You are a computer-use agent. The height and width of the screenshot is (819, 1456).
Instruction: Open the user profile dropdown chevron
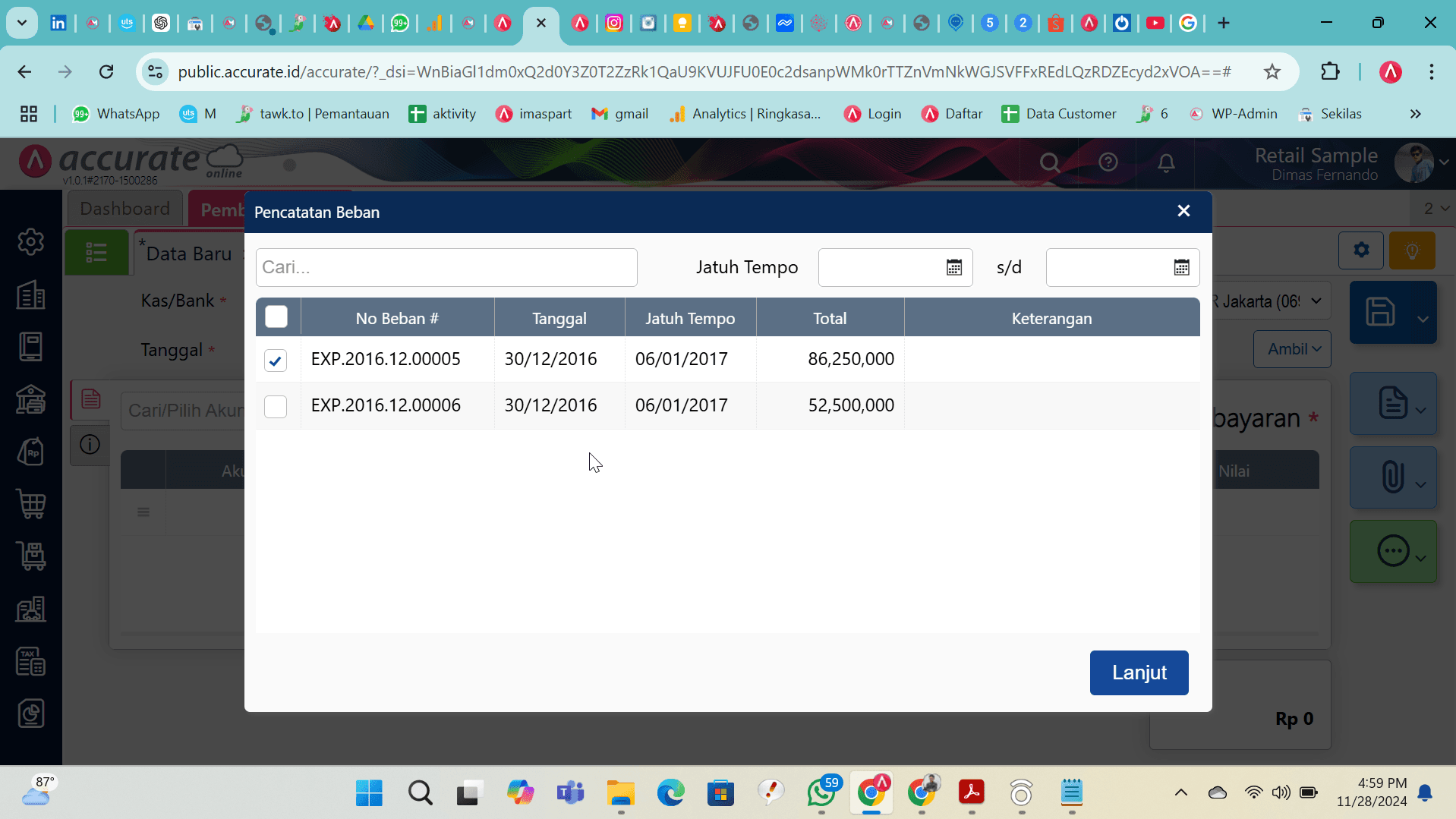pyautogui.click(x=1444, y=162)
